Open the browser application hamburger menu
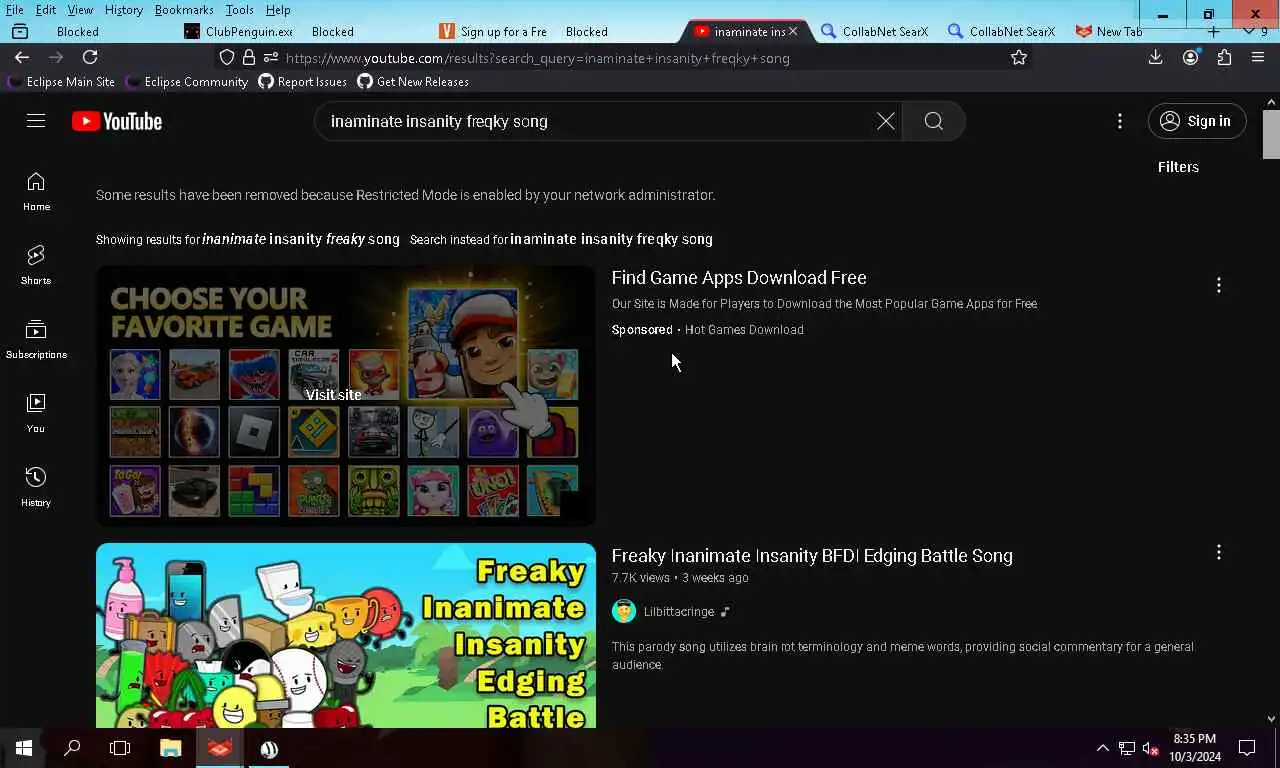The image size is (1280, 768). point(1258,58)
